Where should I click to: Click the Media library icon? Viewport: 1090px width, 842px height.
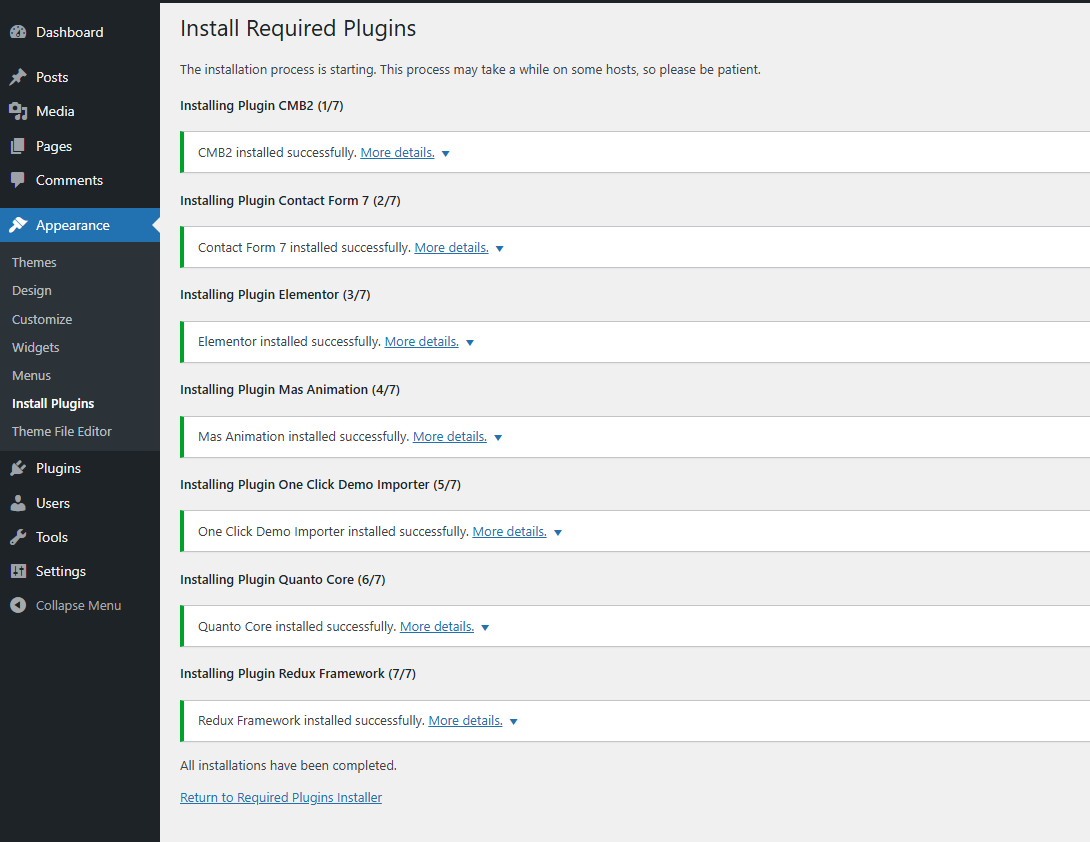18,111
